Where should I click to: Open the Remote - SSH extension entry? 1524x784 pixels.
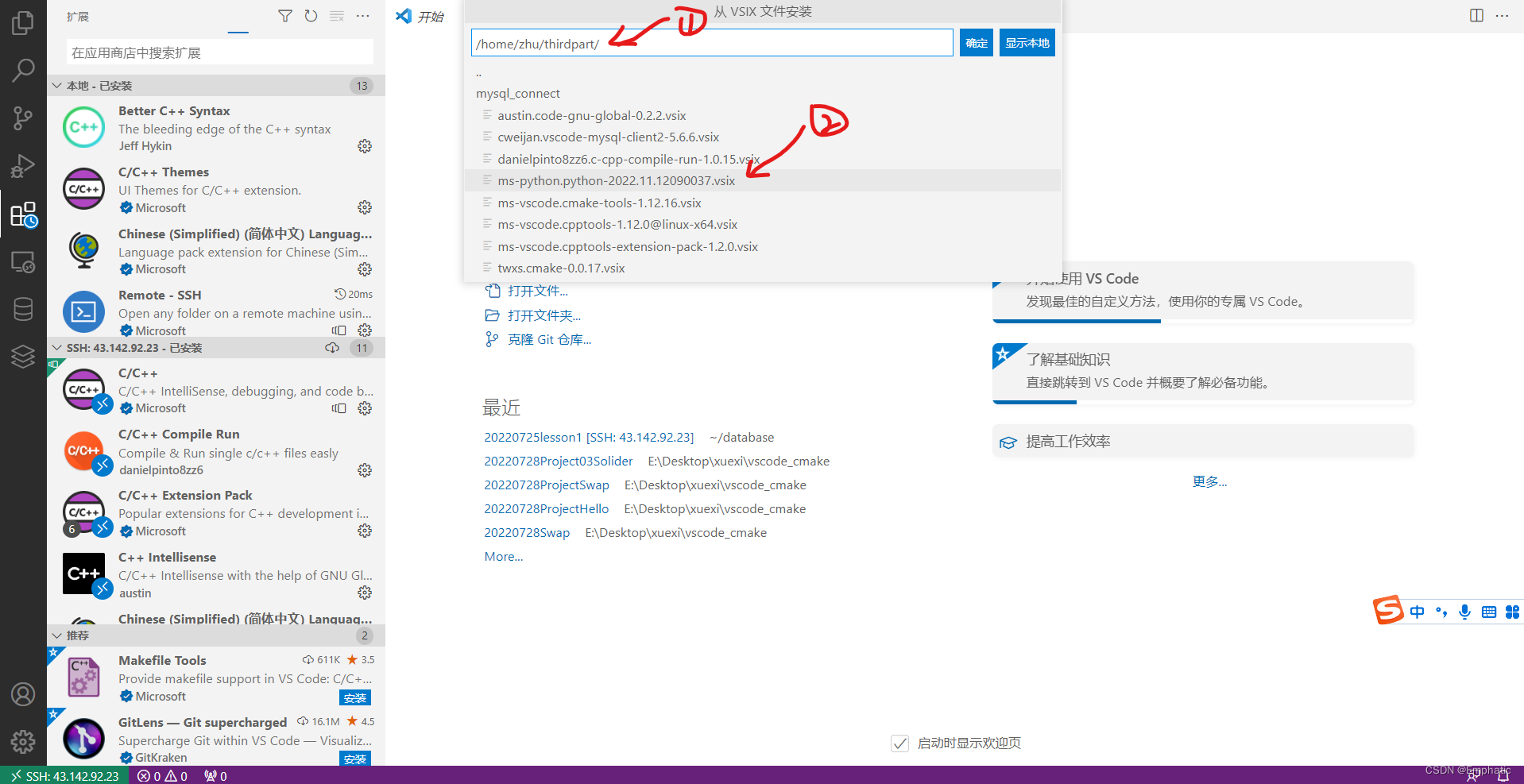tap(216, 312)
